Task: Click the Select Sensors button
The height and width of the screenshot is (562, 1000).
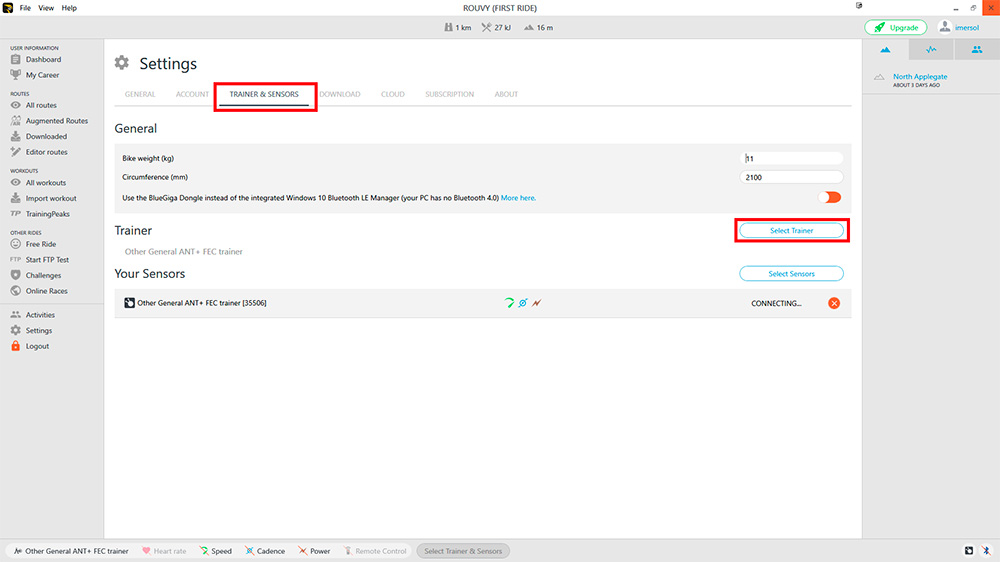Action: (x=791, y=274)
